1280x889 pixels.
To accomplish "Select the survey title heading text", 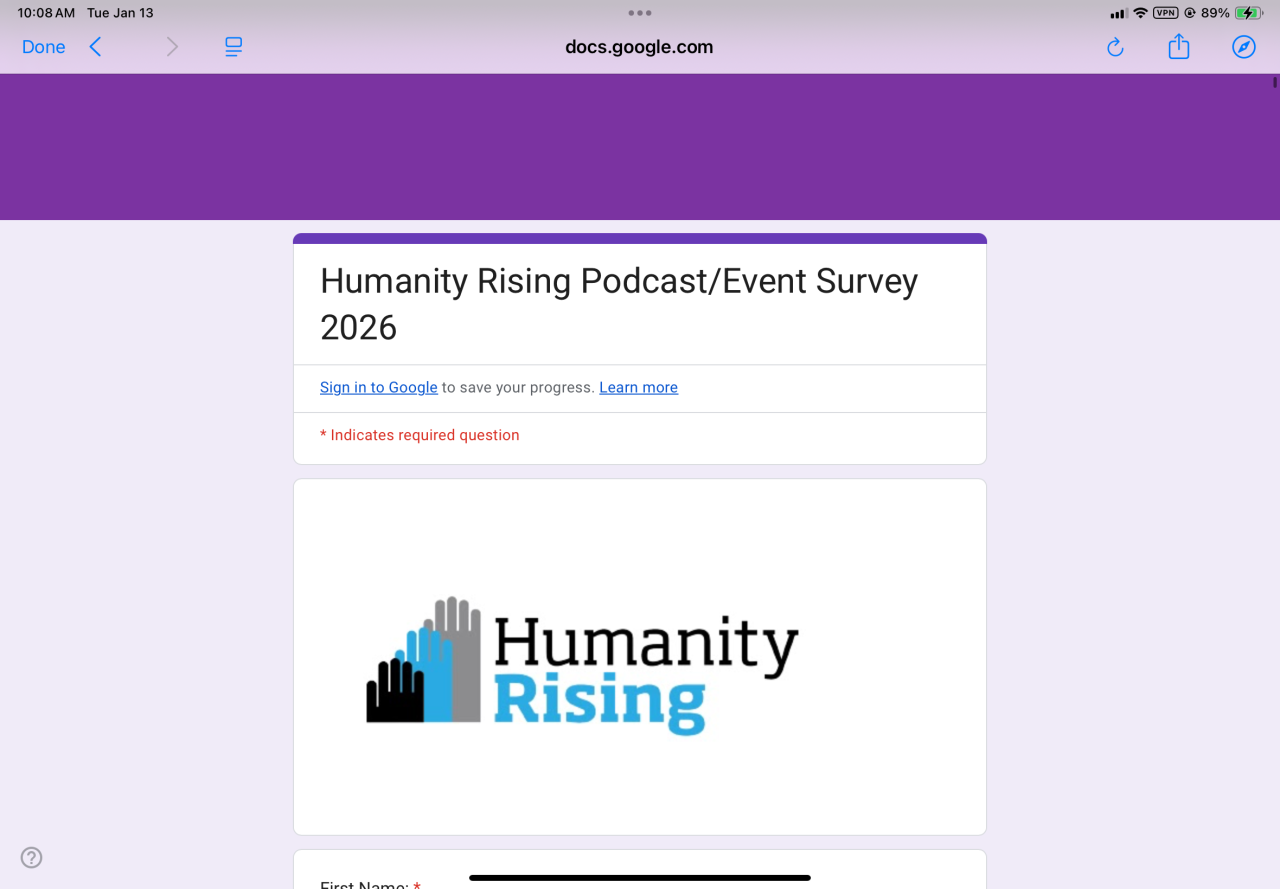I will (x=619, y=304).
